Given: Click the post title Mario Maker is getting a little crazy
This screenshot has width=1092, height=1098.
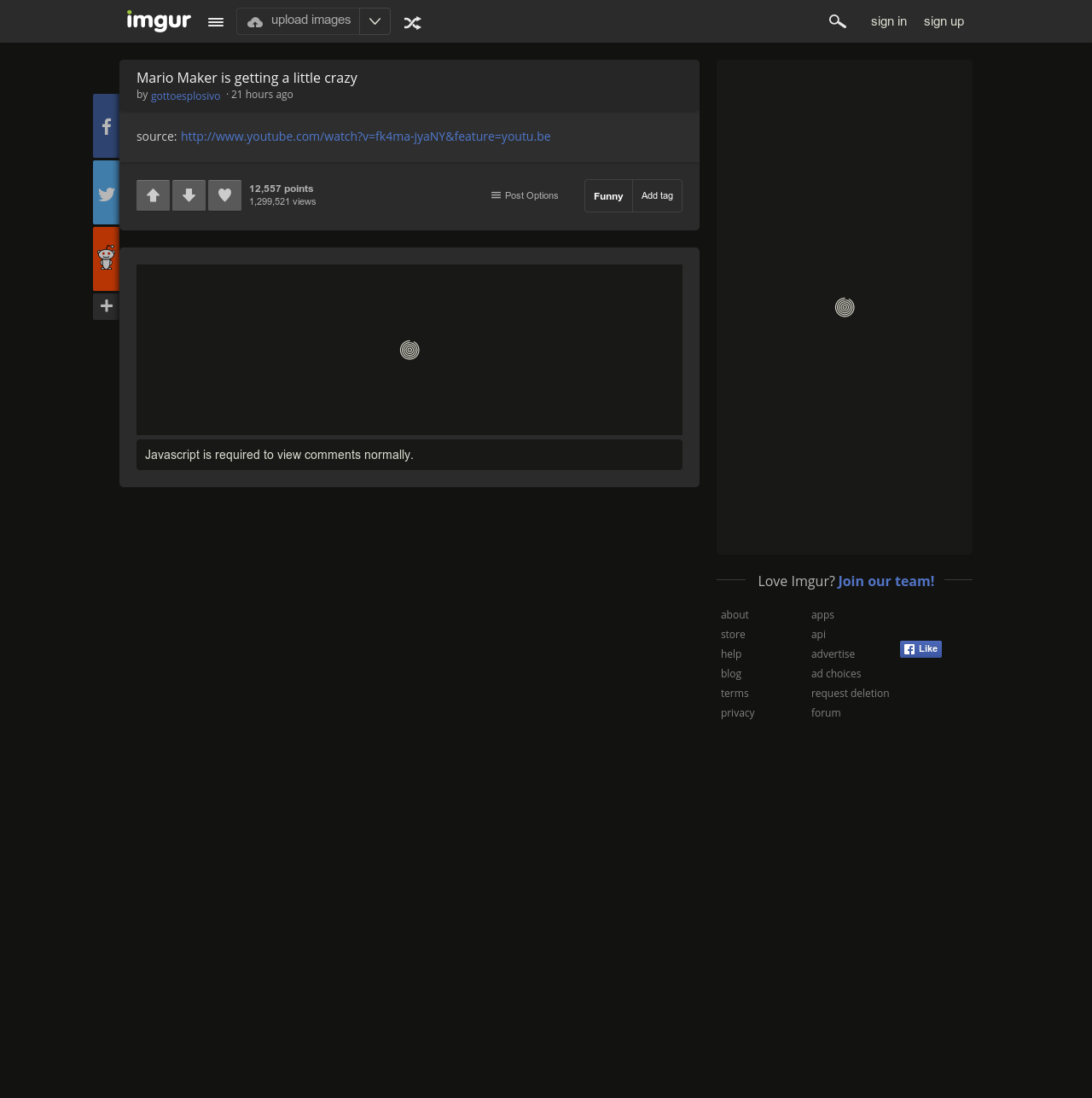Looking at the screenshot, I should [247, 78].
